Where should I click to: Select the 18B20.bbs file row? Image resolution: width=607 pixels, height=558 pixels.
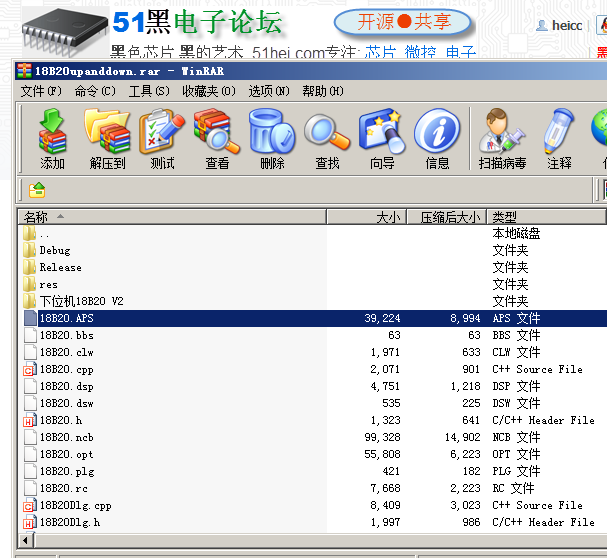(x=312, y=335)
